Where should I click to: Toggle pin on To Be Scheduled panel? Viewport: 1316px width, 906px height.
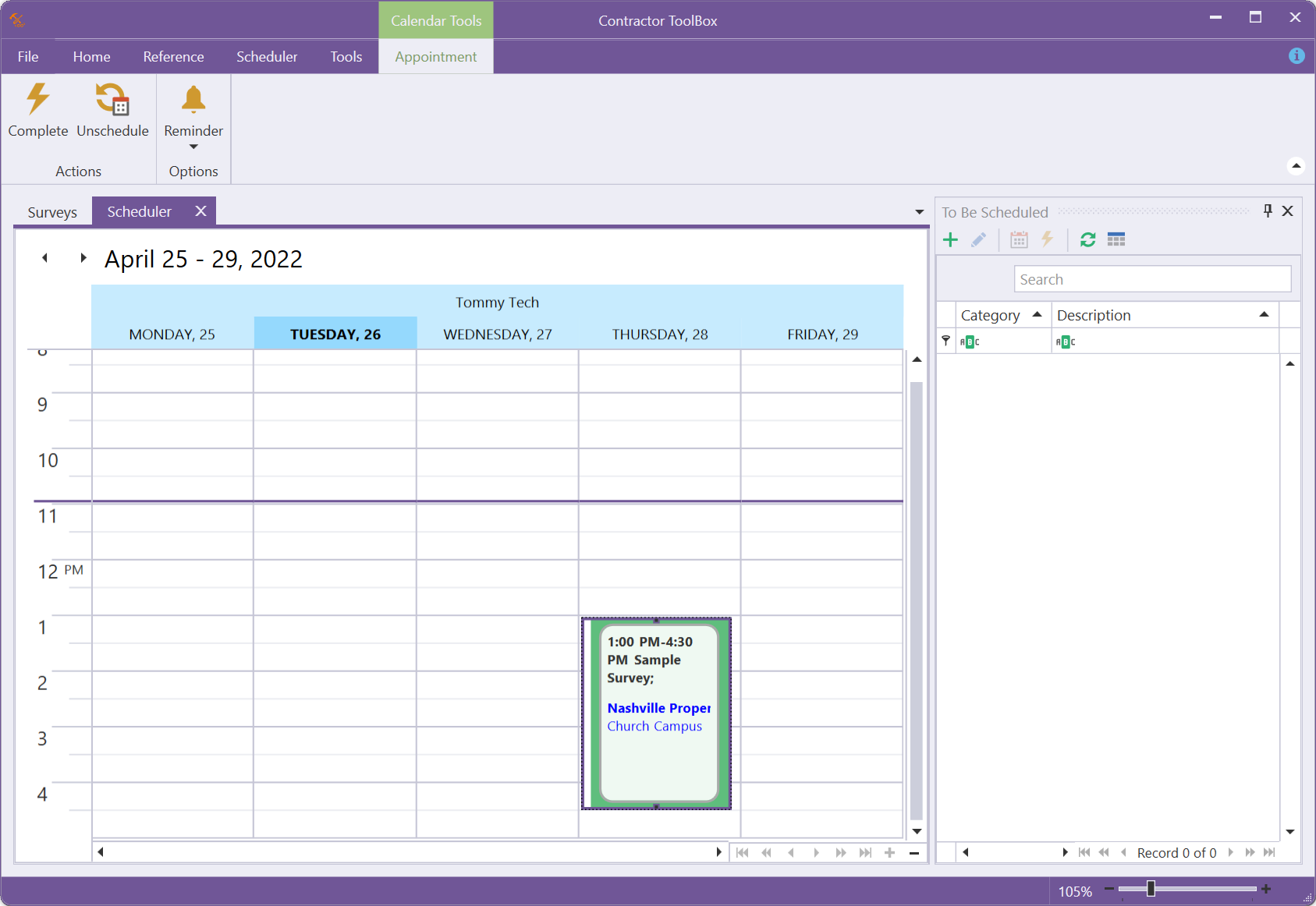[x=1268, y=211]
